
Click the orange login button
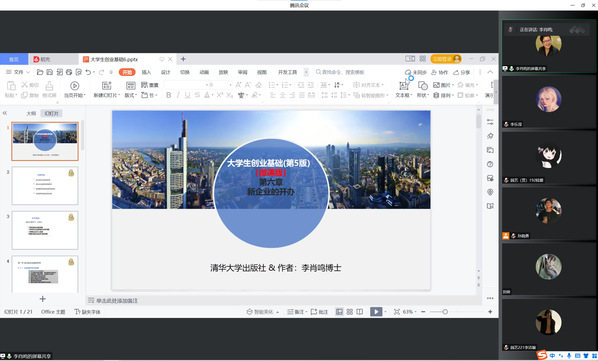point(446,59)
